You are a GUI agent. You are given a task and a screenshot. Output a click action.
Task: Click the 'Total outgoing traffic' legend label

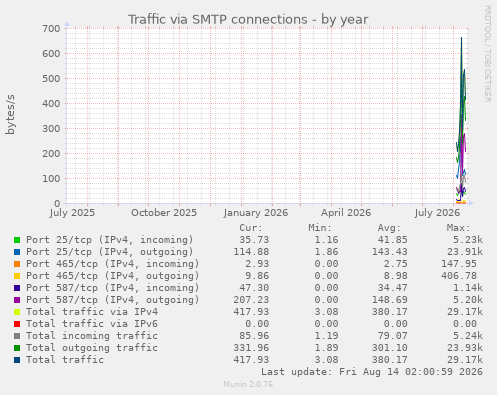click(92, 348)
